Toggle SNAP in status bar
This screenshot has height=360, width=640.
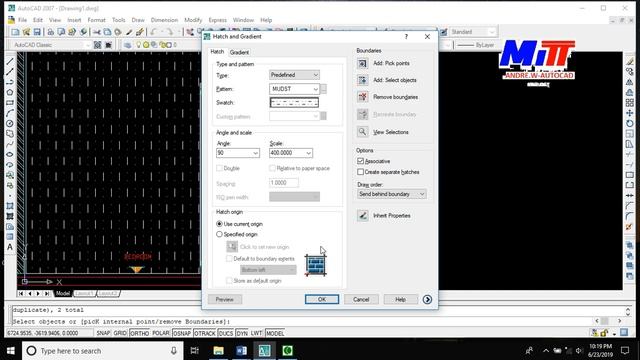click(103, 333)
